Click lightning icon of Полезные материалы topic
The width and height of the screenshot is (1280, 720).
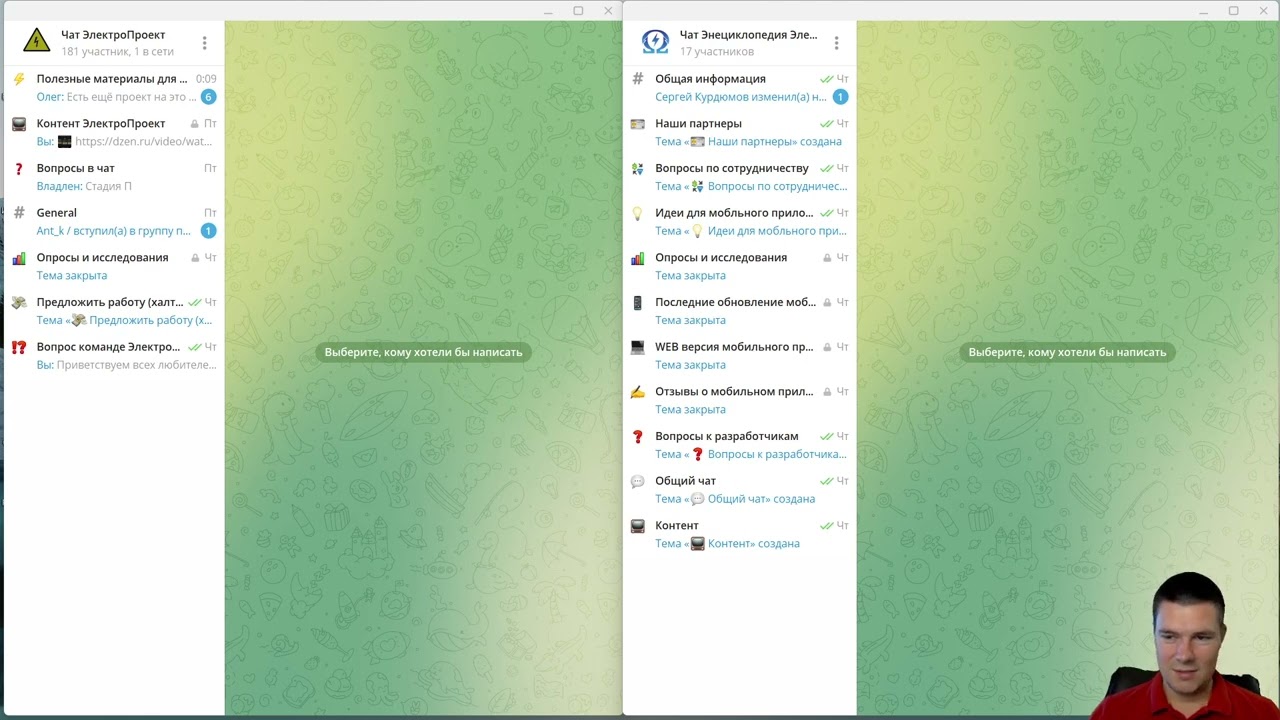pyautogui.click(x=19, y=79)
